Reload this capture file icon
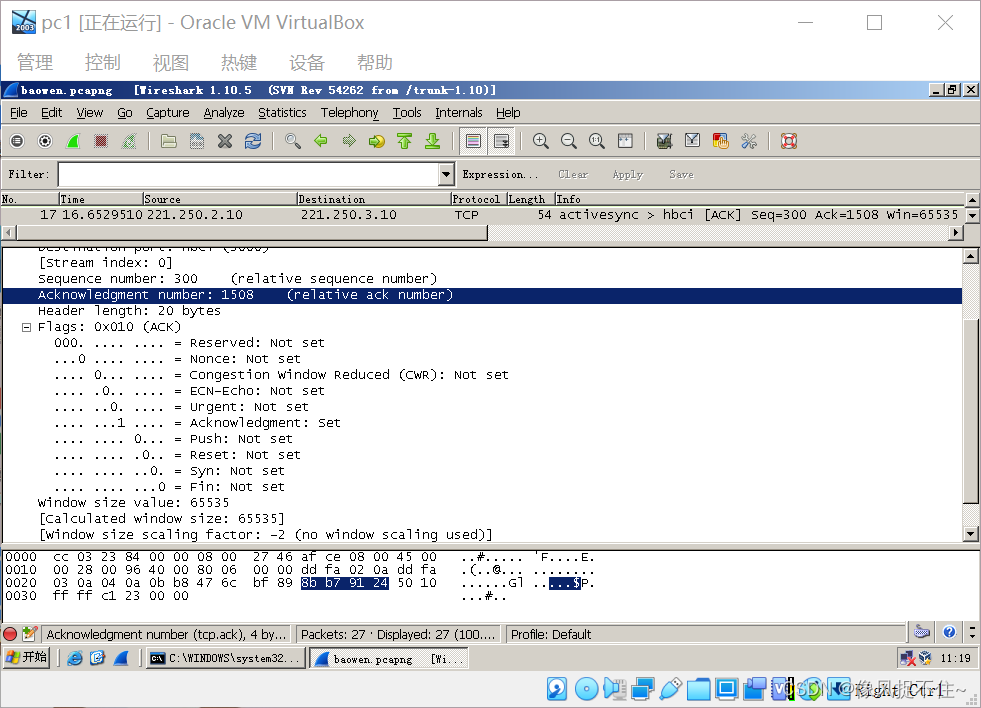The height and width of the screenshot is (708, 981). point(253,141)
